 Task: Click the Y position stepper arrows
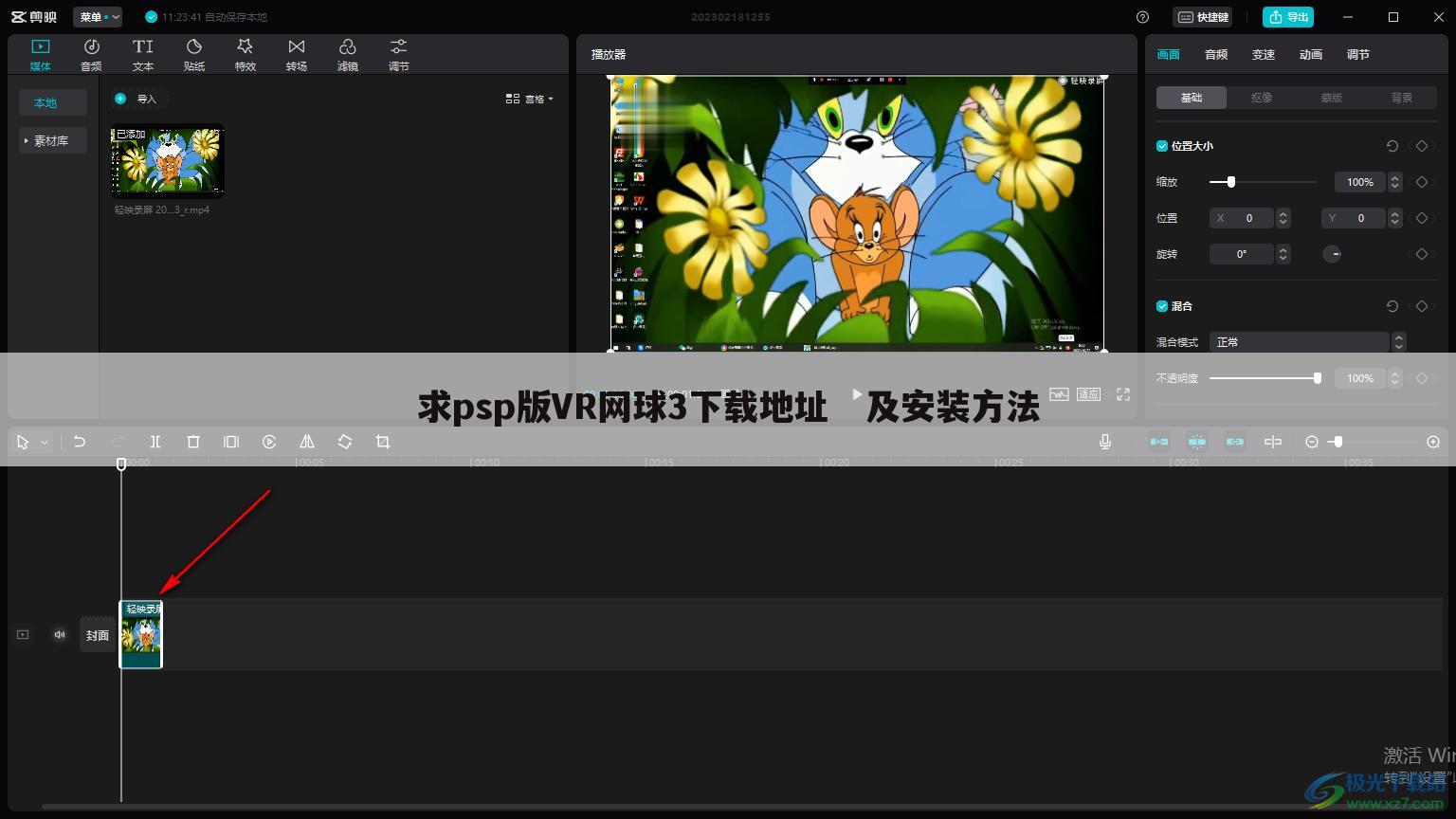(x=1394, y=218)
